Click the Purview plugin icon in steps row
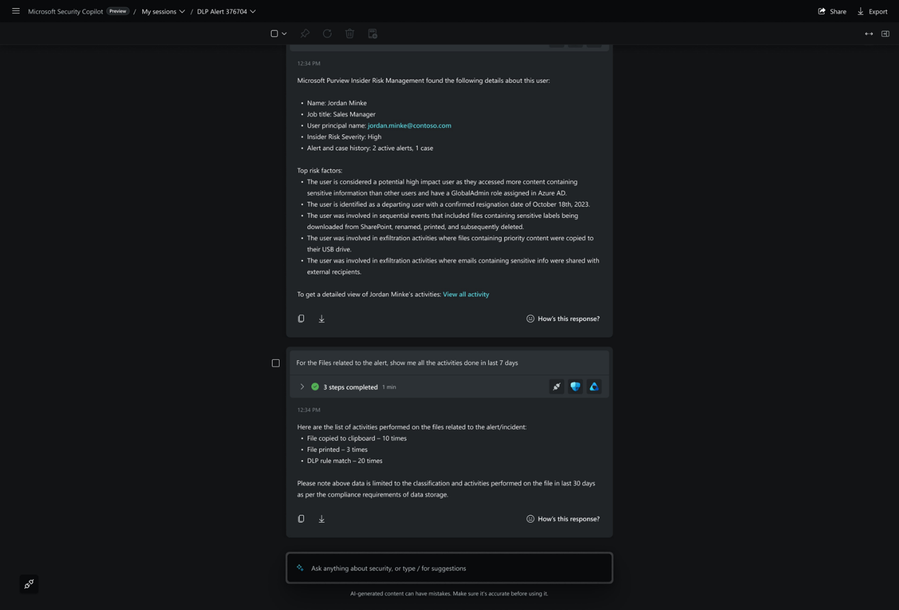The width and height of the screenshot is (899, 610). 594,387
